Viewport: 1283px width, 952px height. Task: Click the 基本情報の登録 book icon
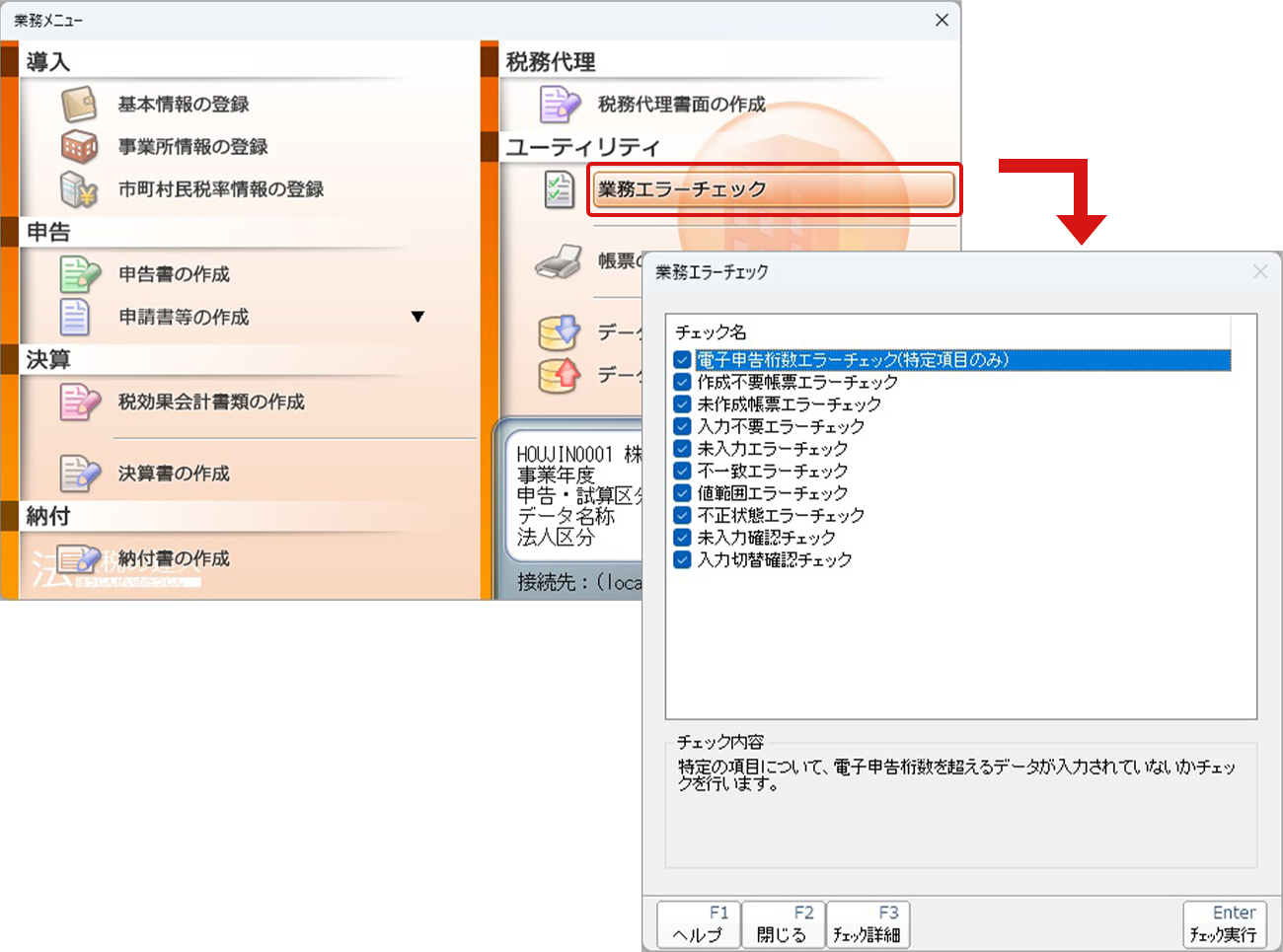79,104
